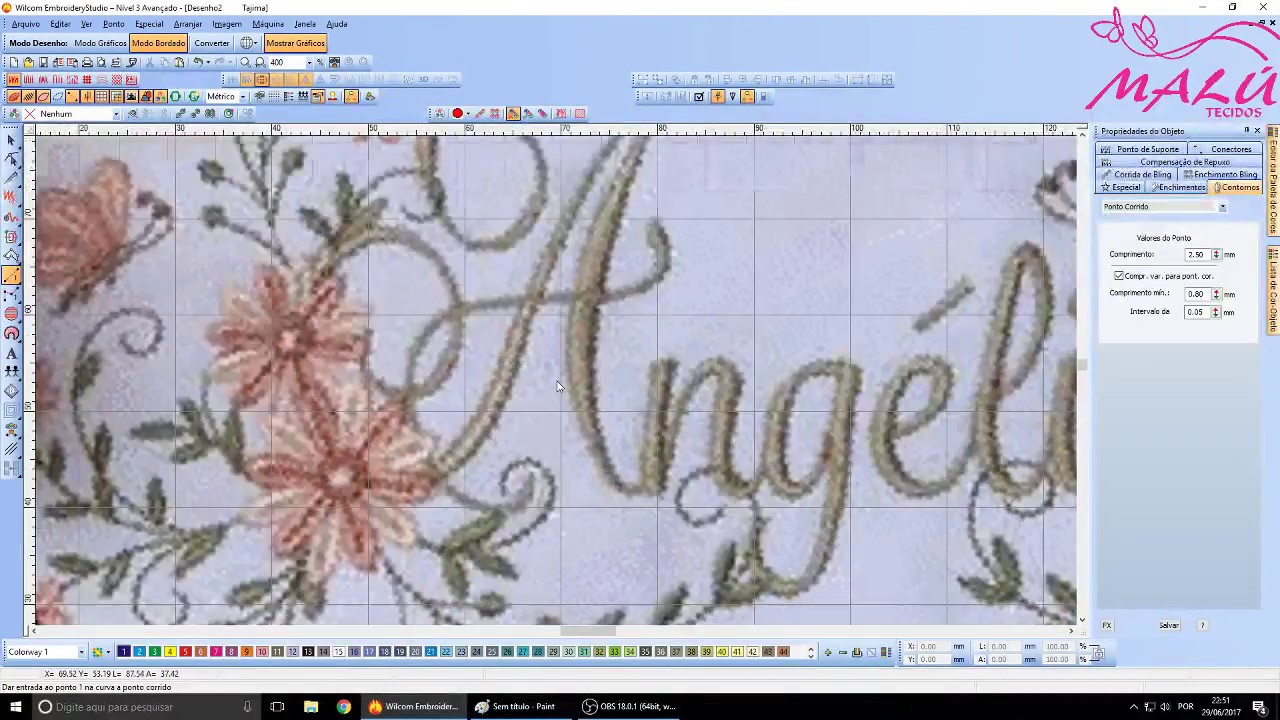Open the Arquivo menu
The height and width of the screenshot is (720, 1280).
coord(25,24)
